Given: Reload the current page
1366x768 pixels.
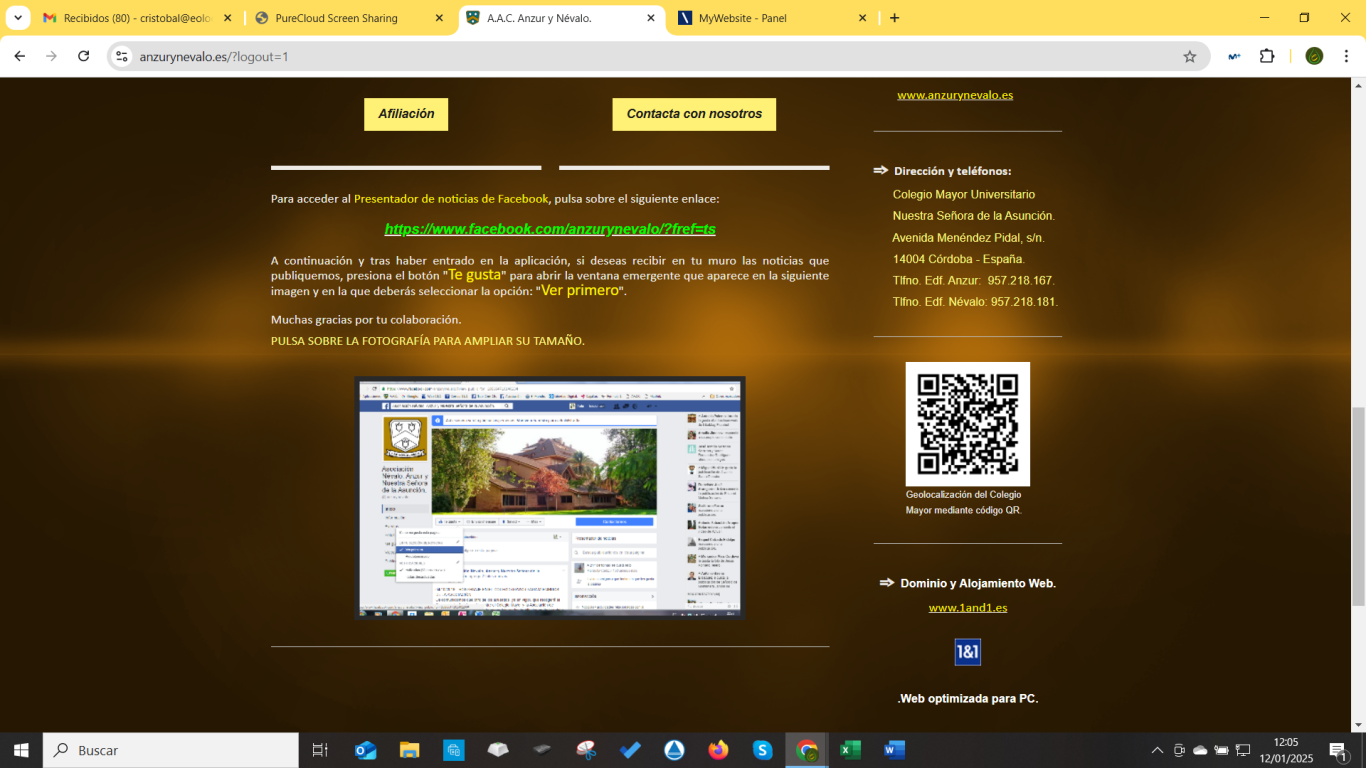Looking at the screenshot, I should point(84,56).
